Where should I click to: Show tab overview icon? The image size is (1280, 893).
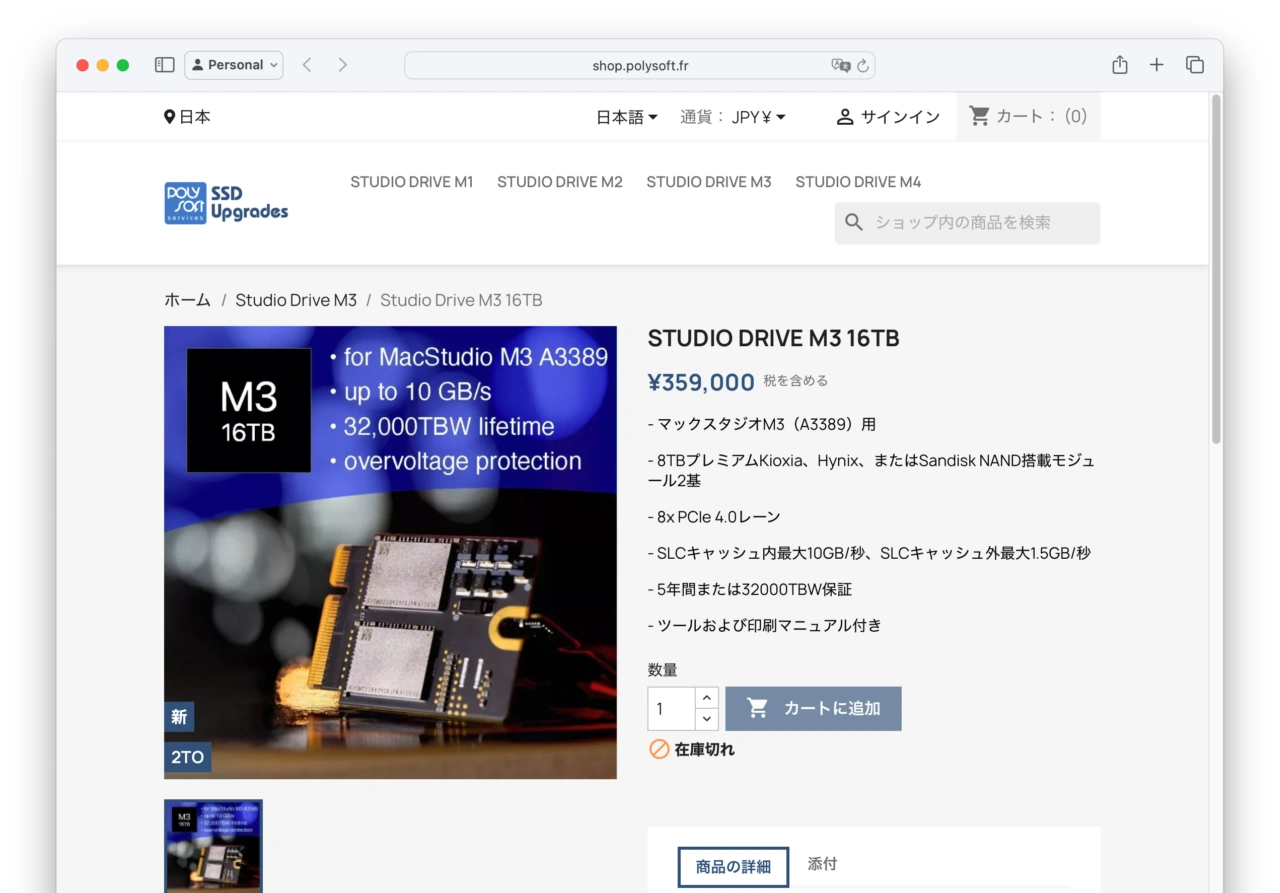[x=1195, y=65]
